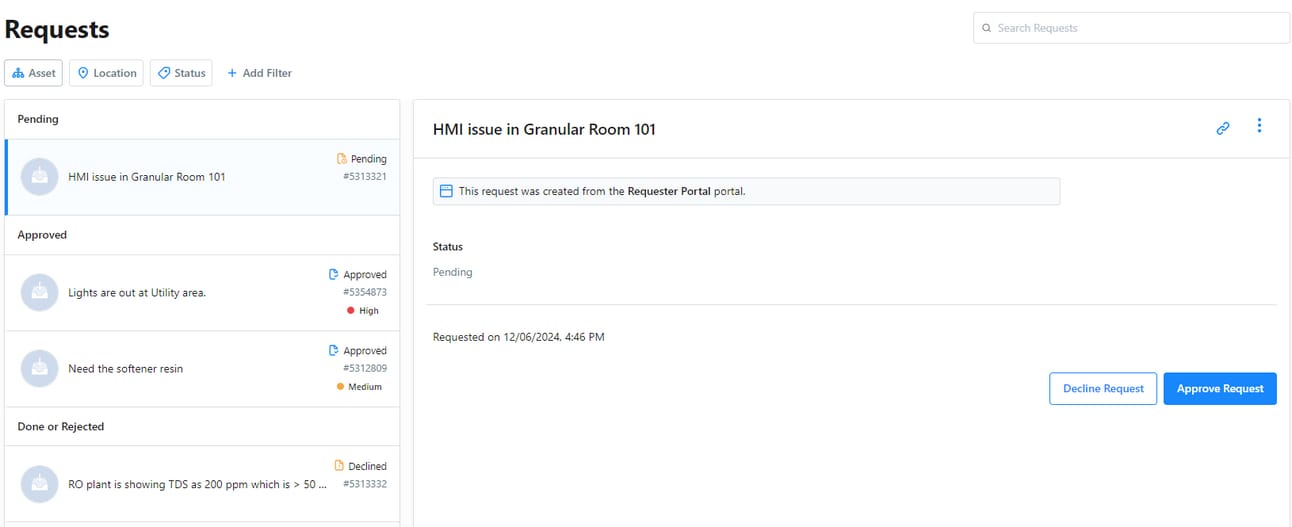
Task: Open the Asset filter
Action: (34, 73)
